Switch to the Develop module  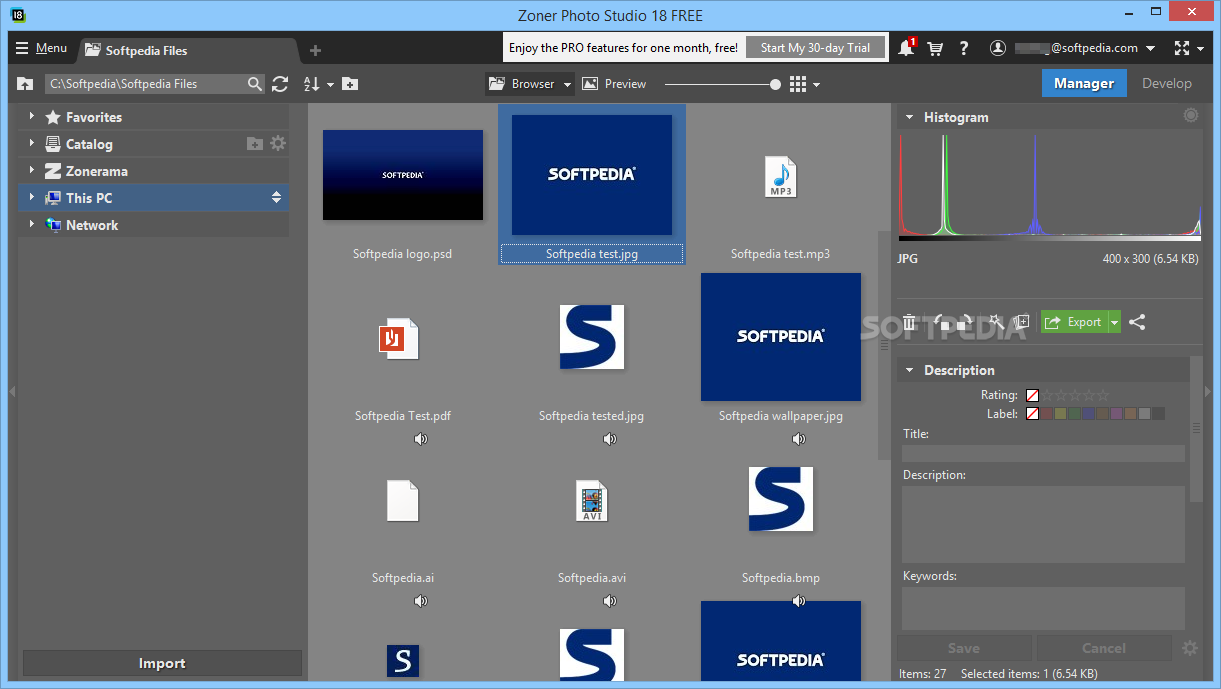pyautogui.click(x=1167, y=83)
